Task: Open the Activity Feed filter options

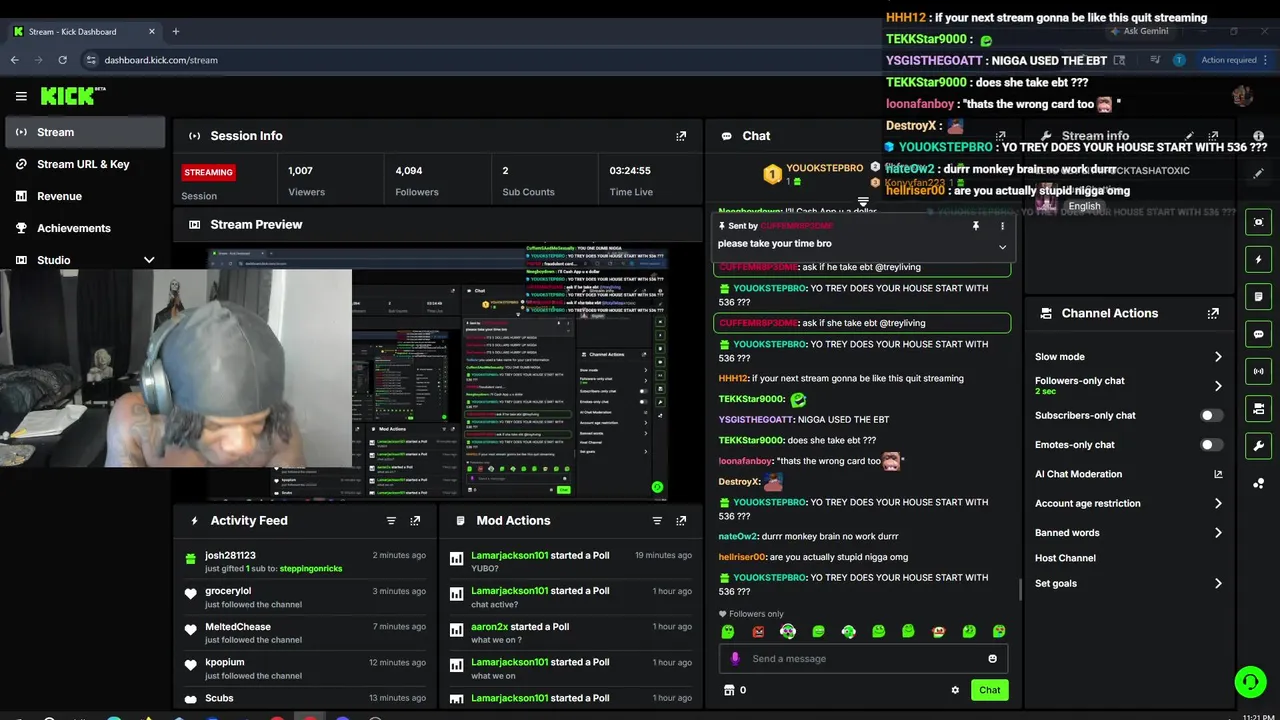Action: point(391,521)
